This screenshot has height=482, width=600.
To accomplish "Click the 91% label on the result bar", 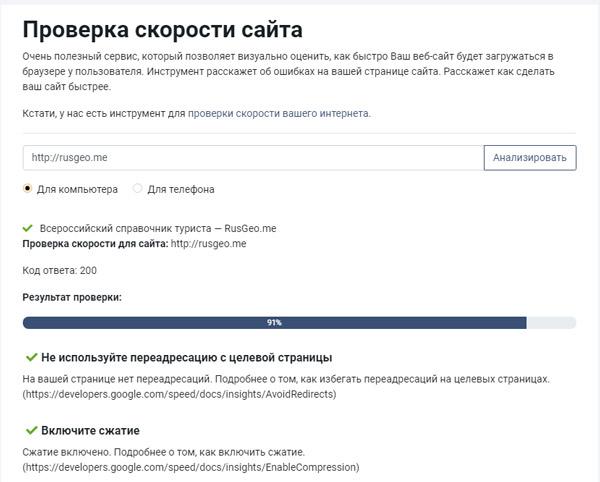I will 274,323.
